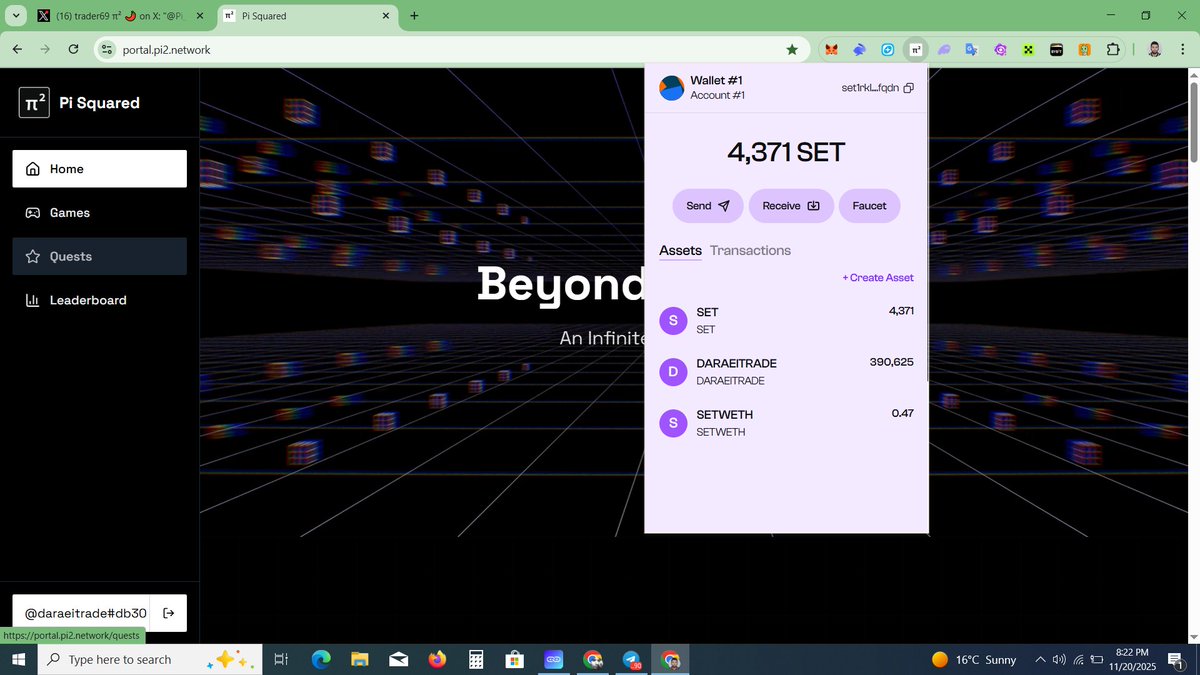Image resolution: width=1200 pixels, height=675 pixels.
Task: Click the Windows search box
Action: 150,660
